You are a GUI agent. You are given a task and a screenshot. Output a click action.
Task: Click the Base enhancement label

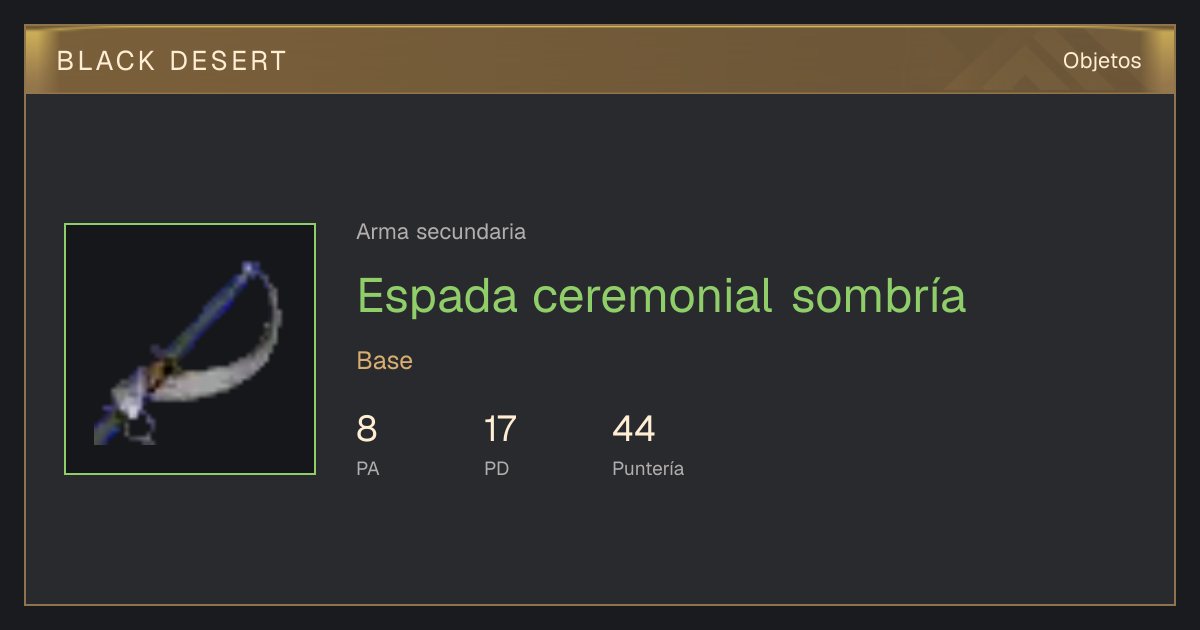point(385,361)
